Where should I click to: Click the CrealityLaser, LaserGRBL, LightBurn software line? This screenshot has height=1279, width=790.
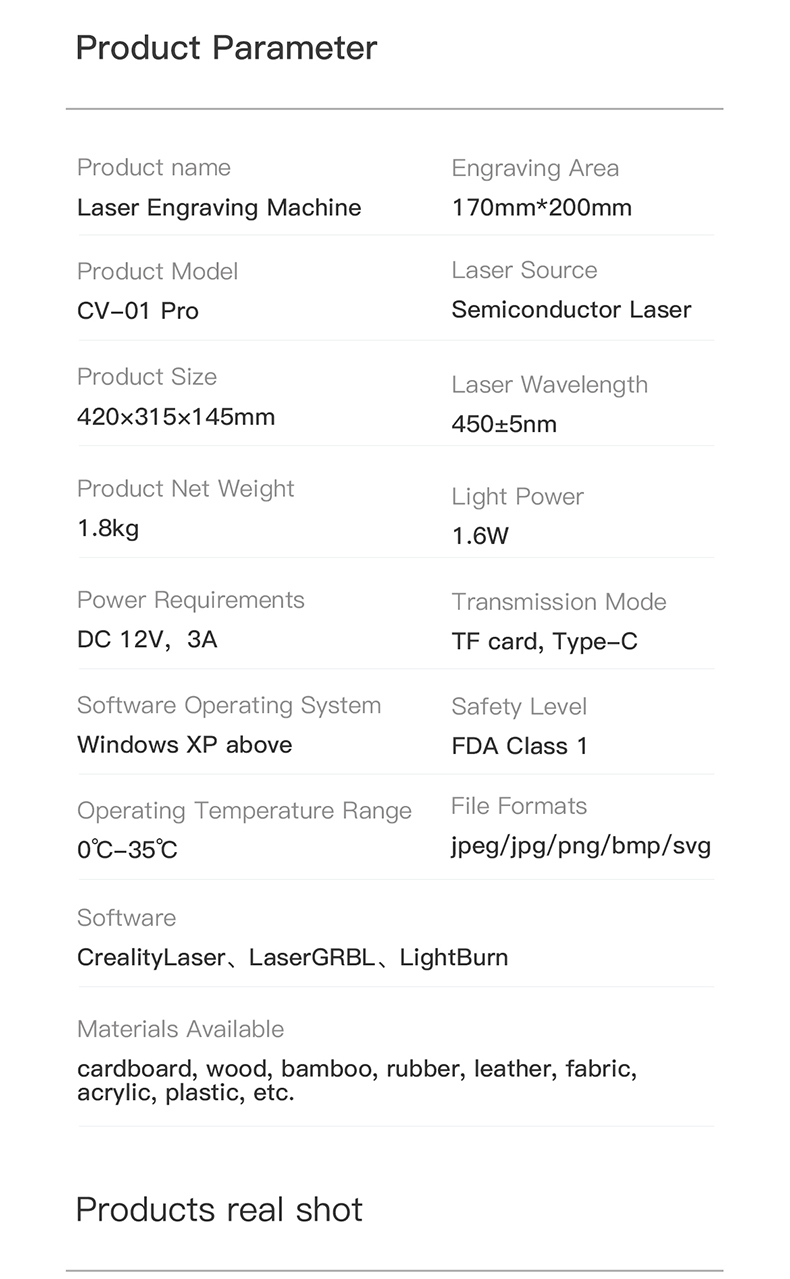292,958
